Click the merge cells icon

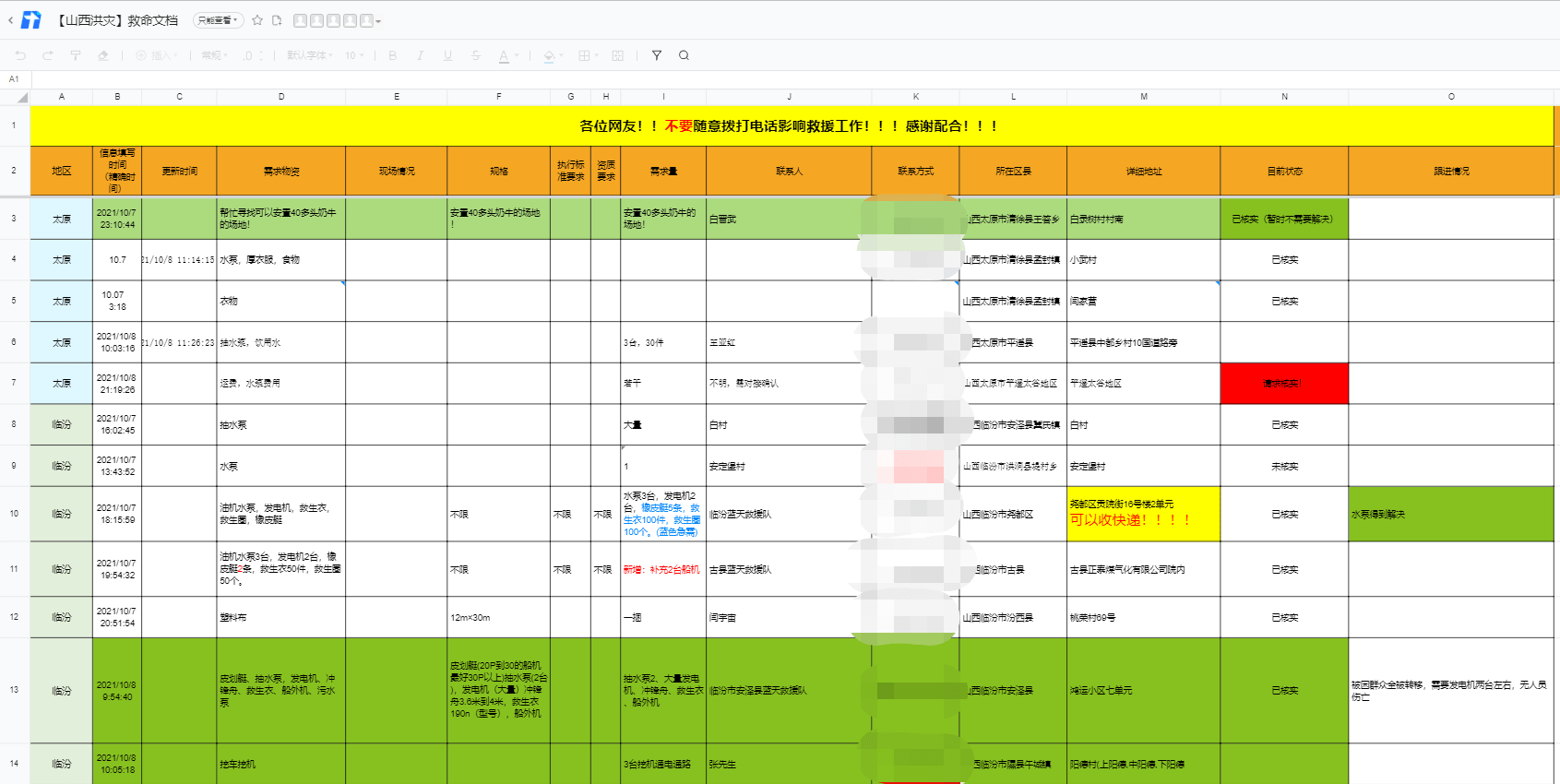point(617,55)
